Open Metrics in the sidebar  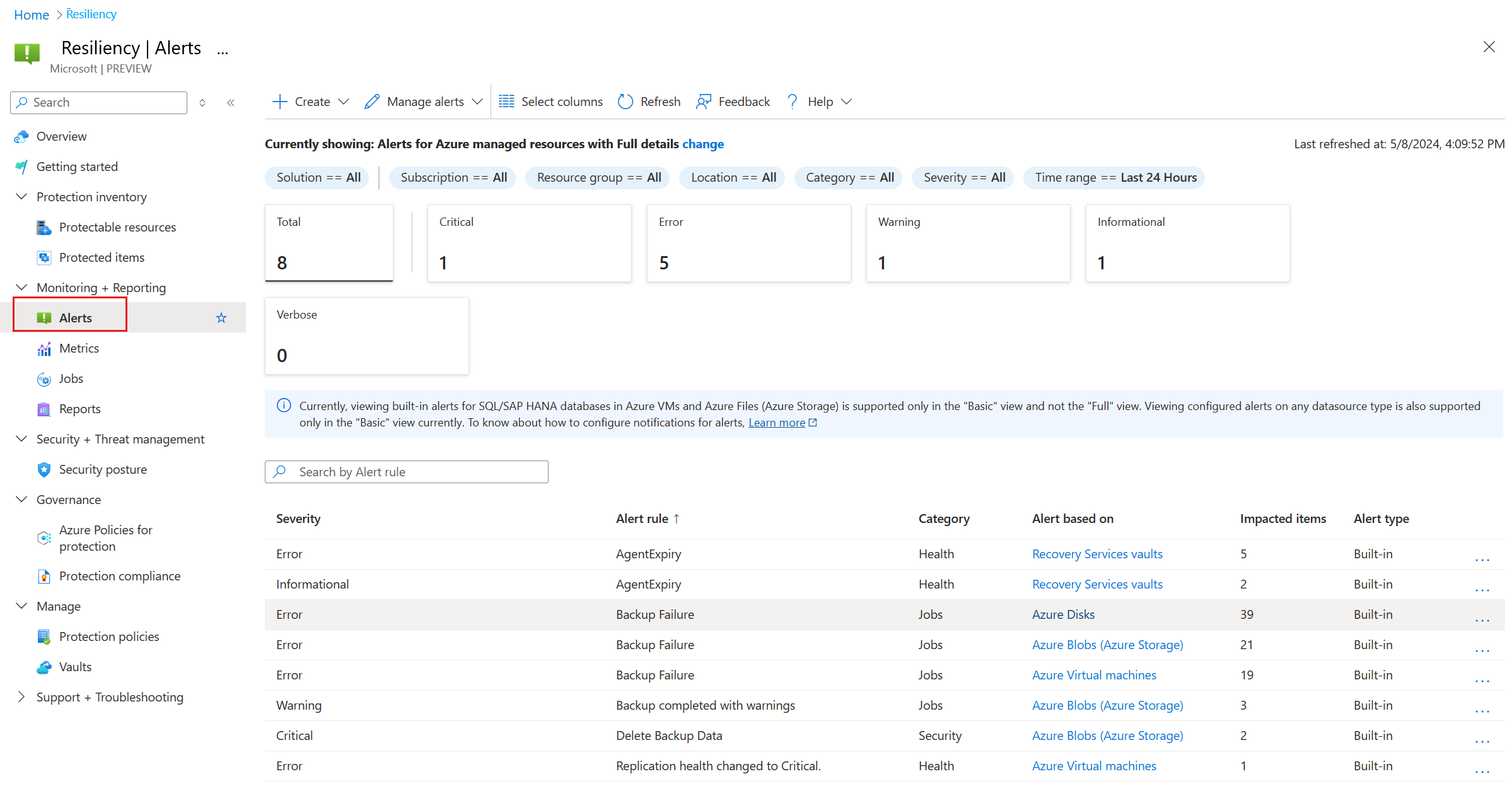click(x=79, y=348)
